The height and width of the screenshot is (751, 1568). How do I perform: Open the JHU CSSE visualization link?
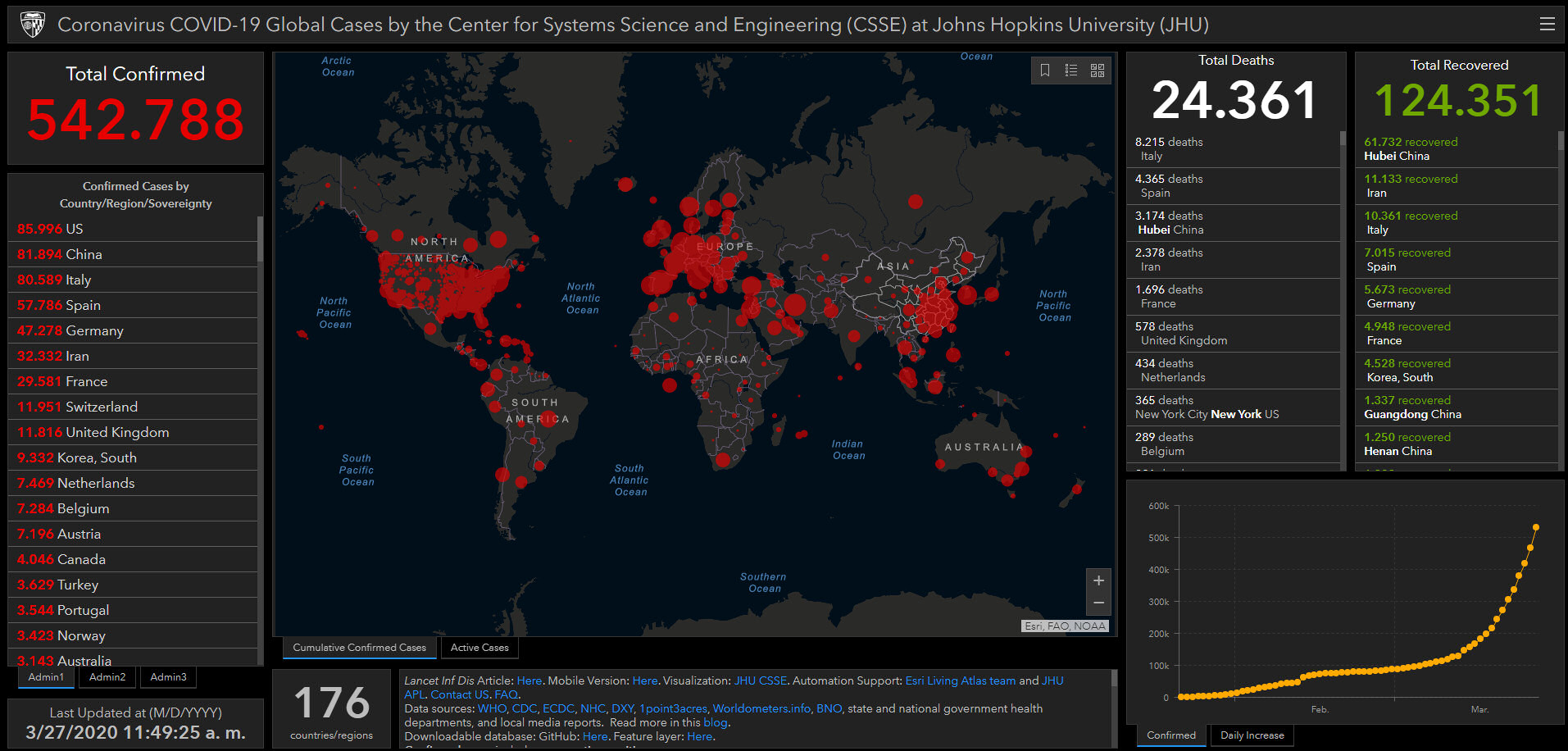coord(760,680)
